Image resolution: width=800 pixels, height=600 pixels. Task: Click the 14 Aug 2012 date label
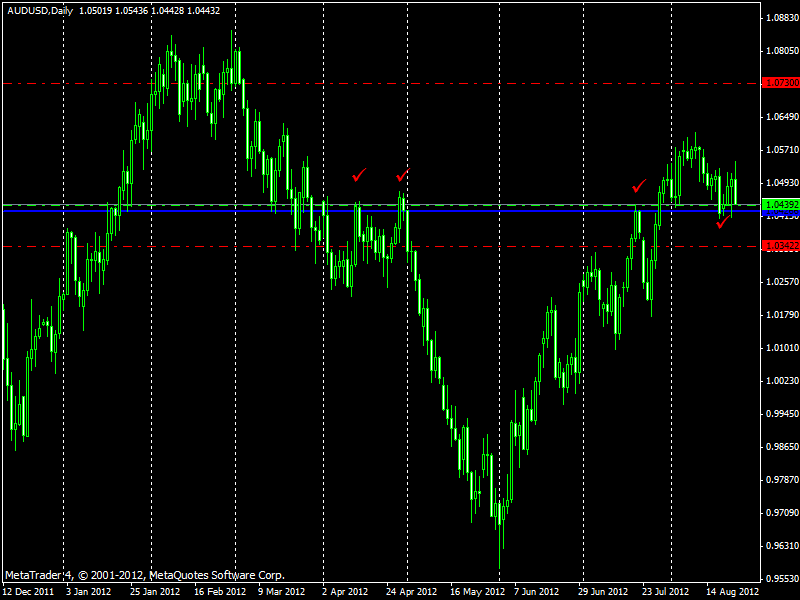pyautogui.click(x=733, y=591)
